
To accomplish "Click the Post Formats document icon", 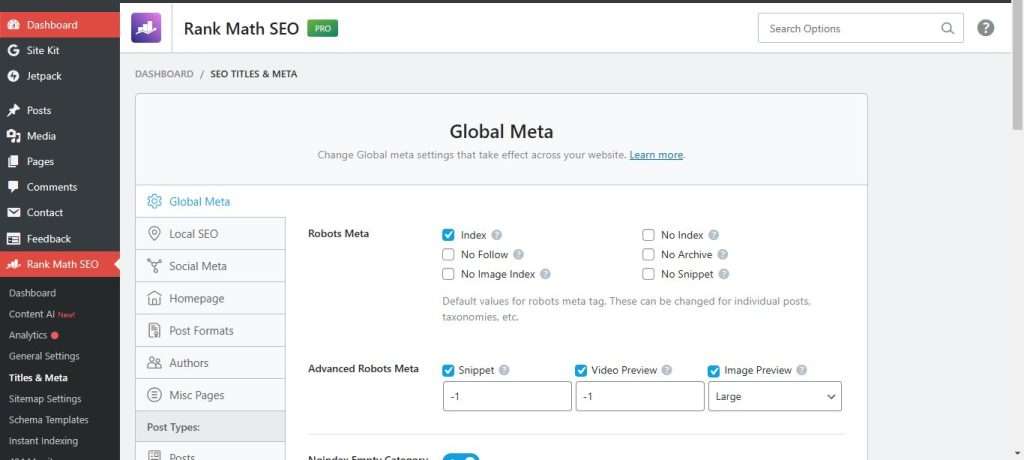I will coord(154,331).
